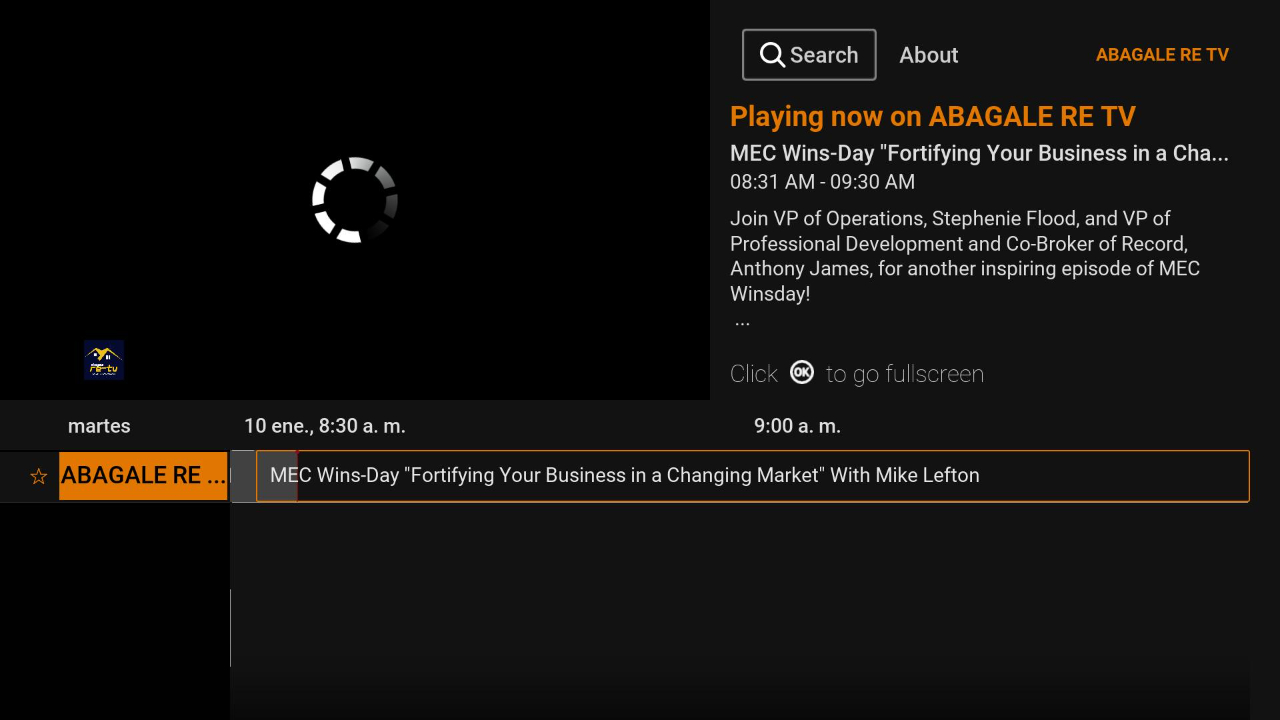Click the ABAGALE RE TV label top right
Viewport: 1280px width, 720px height.
[x=1162, y=55]
